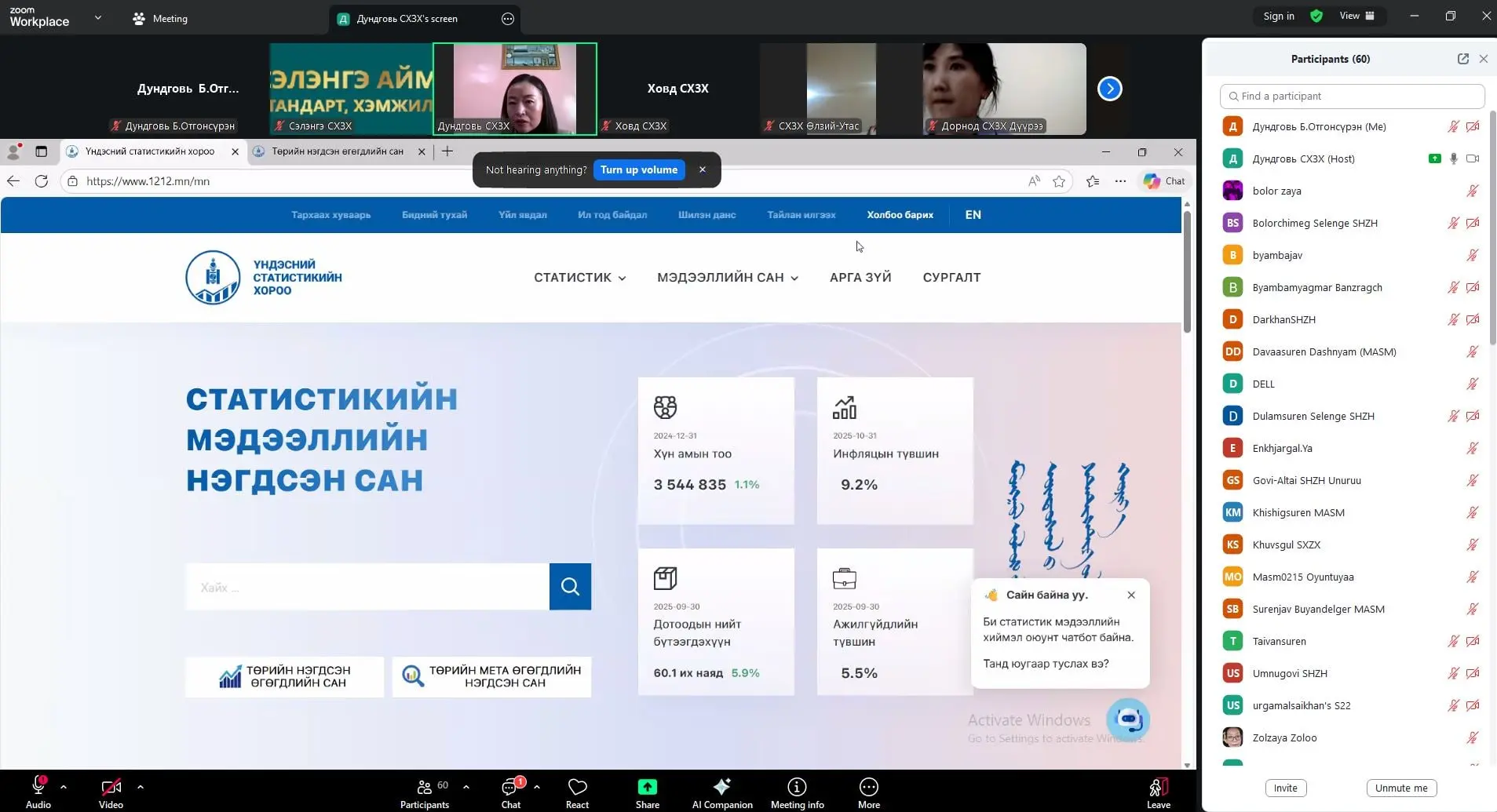Show next video thumbnails with blue arrow
This screenshot has height=812, width=1497.
[1109, 89]
